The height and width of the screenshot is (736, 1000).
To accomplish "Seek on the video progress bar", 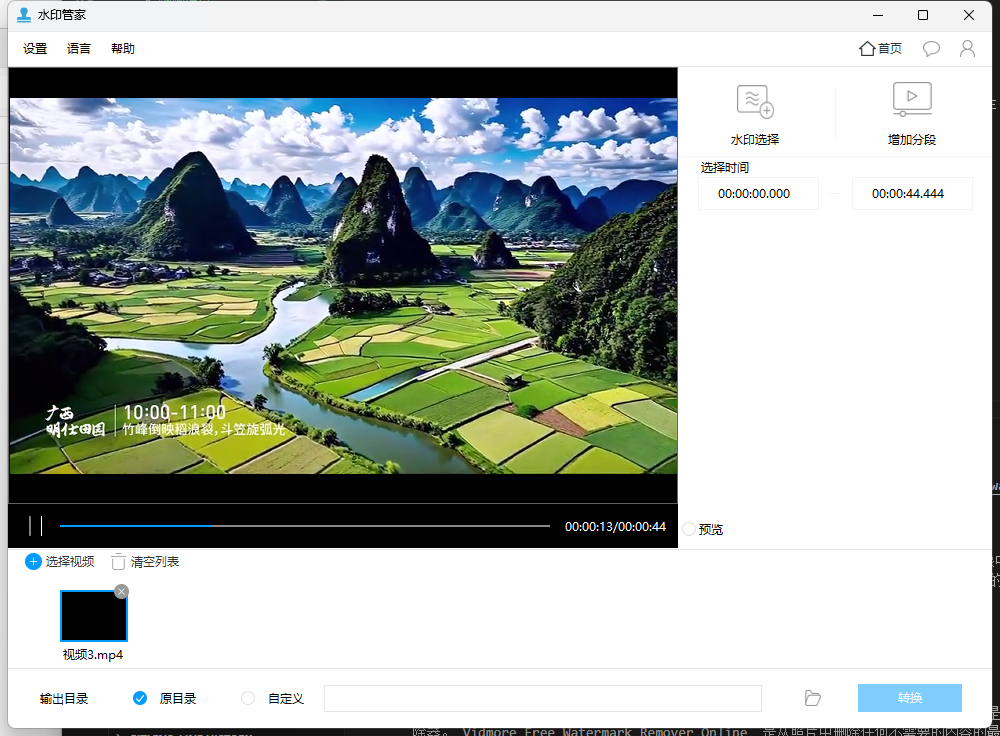I will [305, 526].
